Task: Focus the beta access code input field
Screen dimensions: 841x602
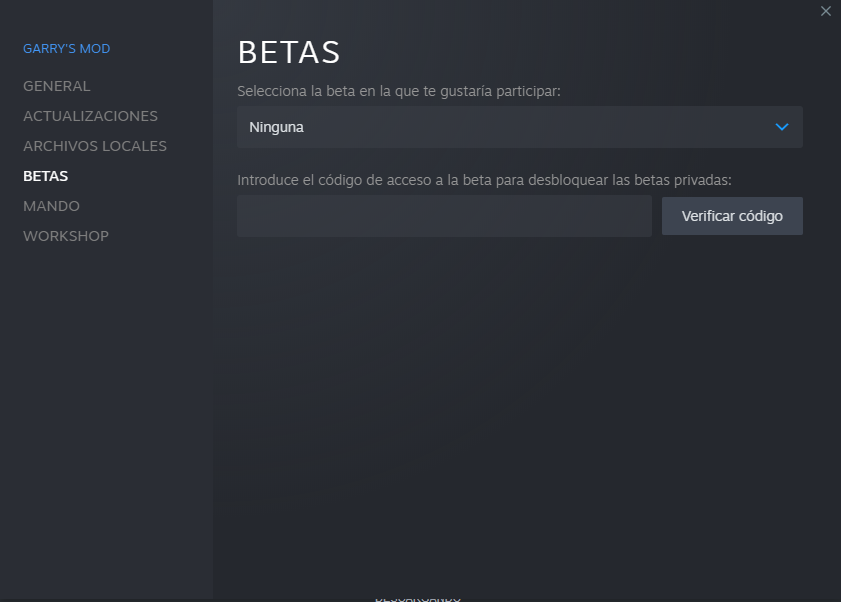Action: click(444, 216)
